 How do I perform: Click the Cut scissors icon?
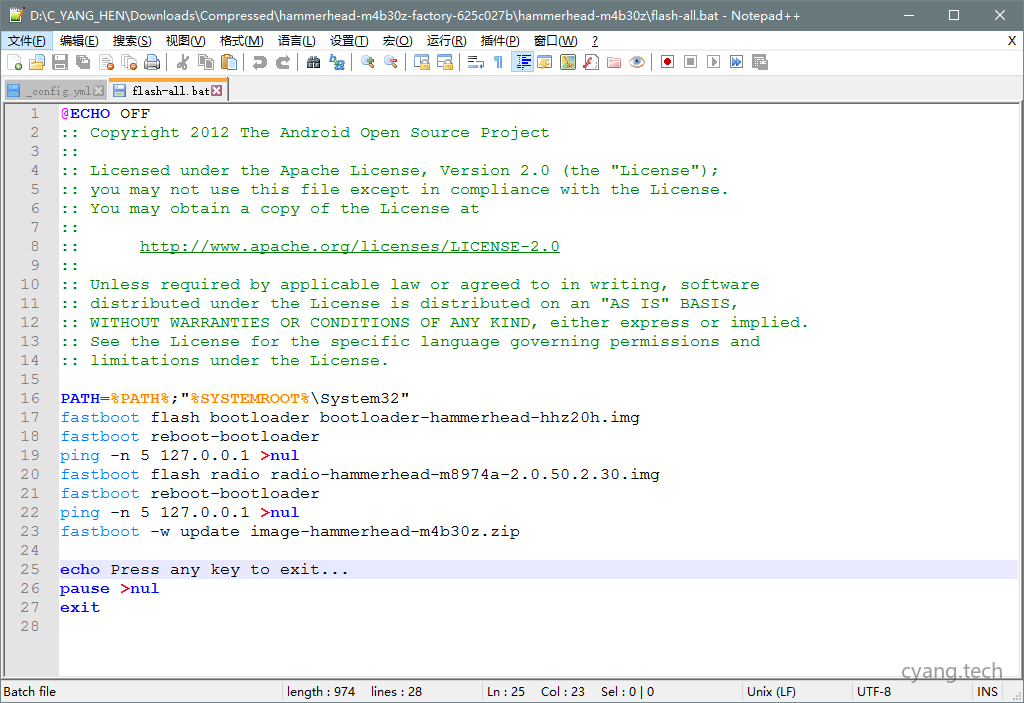click(183, 62)
